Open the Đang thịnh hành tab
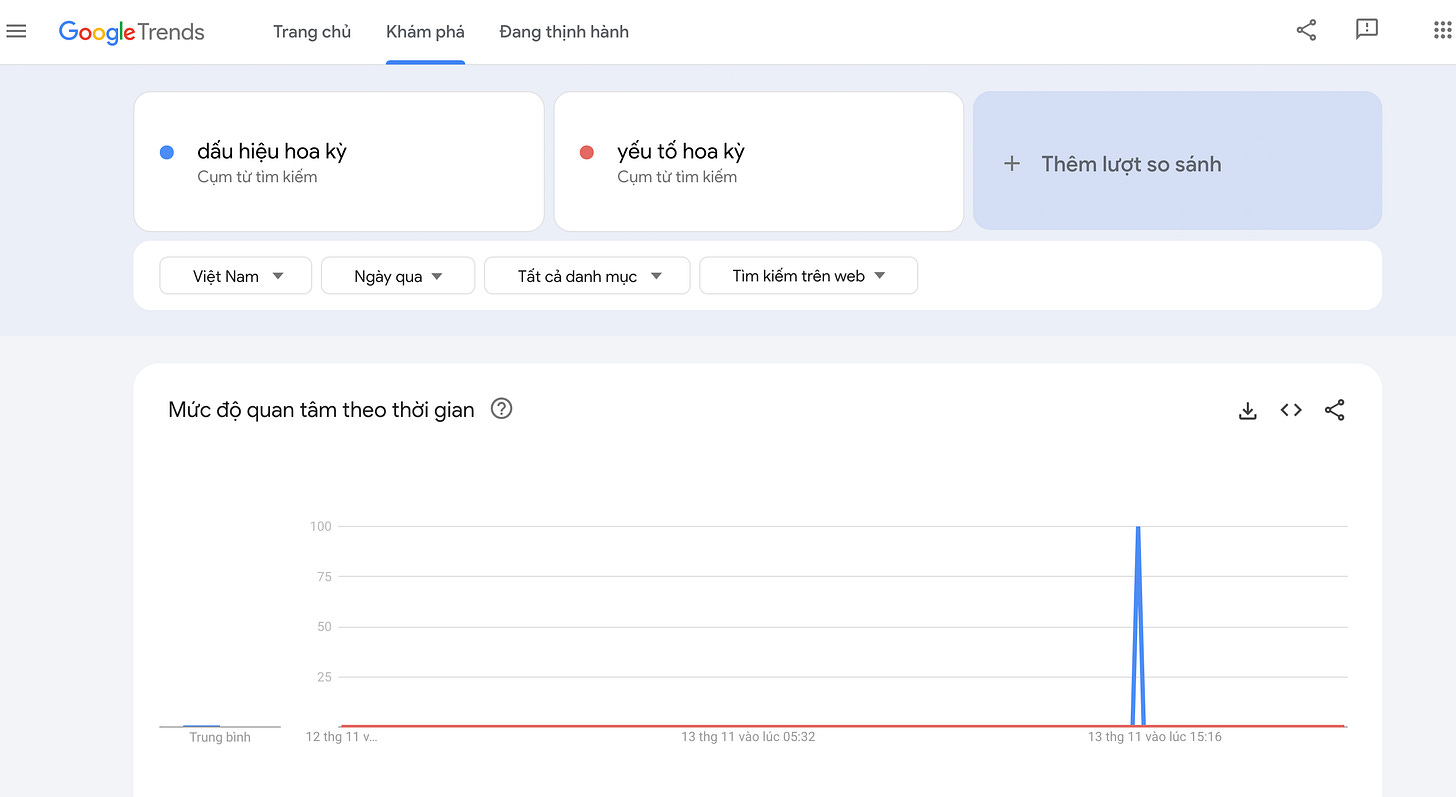This screenshot has width=1456, height=797. 564,32
